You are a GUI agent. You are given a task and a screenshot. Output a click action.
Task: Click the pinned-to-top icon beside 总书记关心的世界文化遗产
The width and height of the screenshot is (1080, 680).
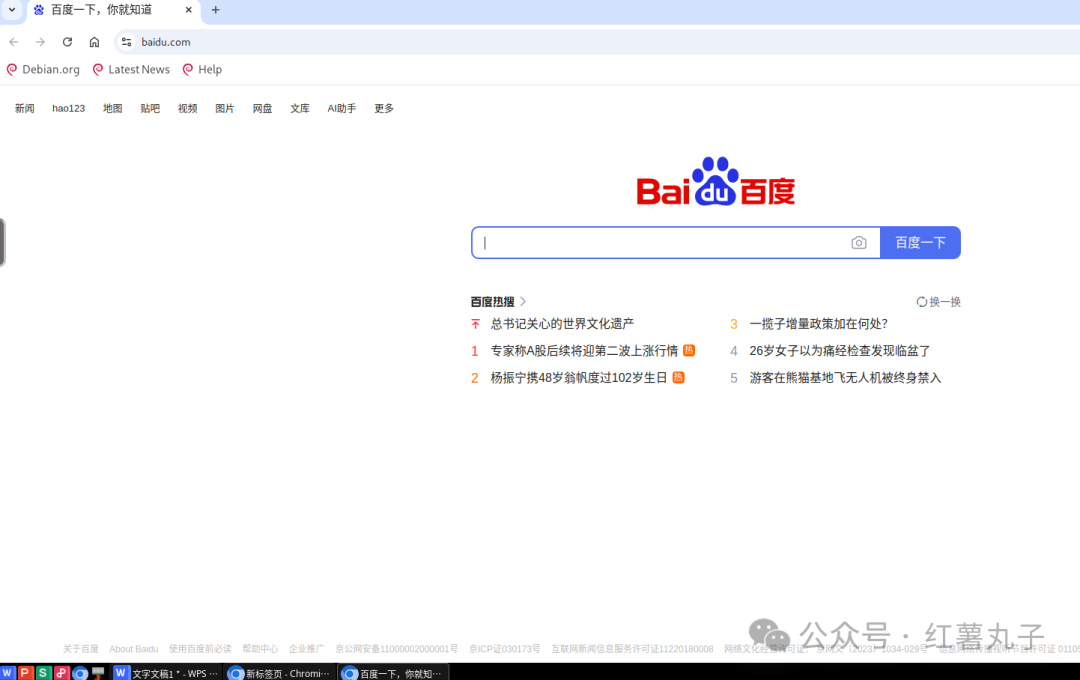click(475, 324)
